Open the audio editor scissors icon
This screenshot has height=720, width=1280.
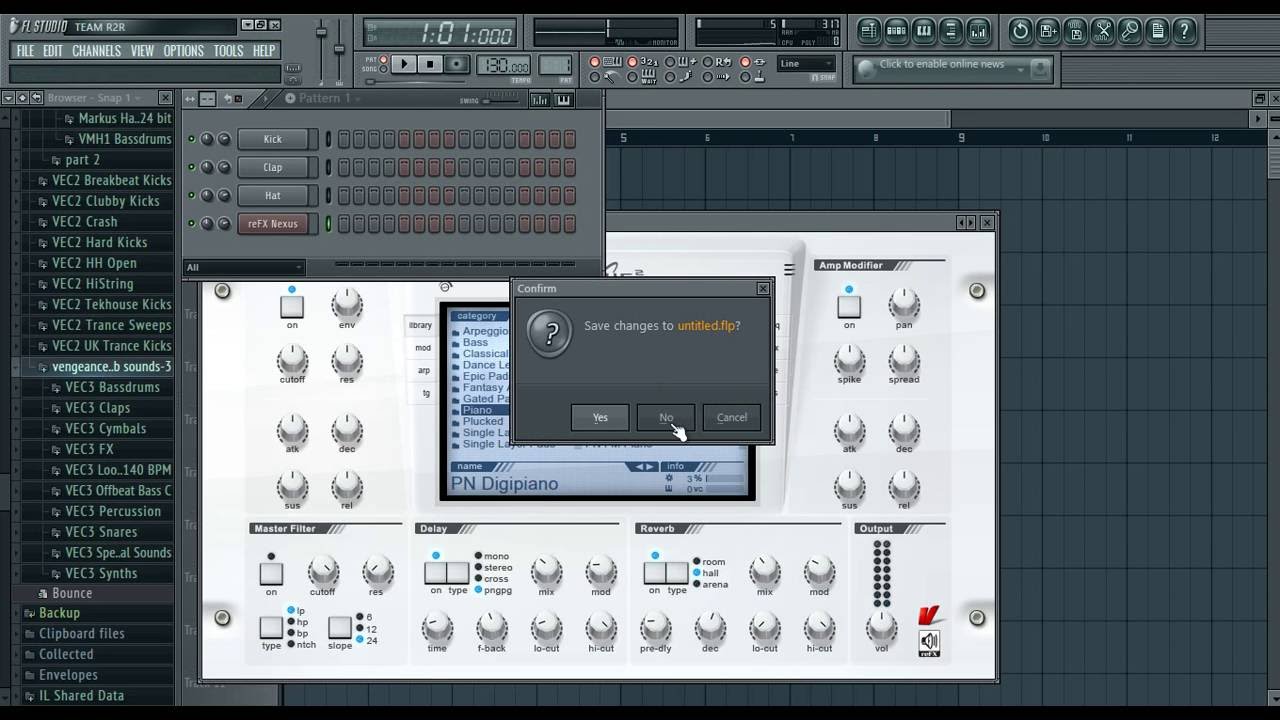(x=1103, y=31)
